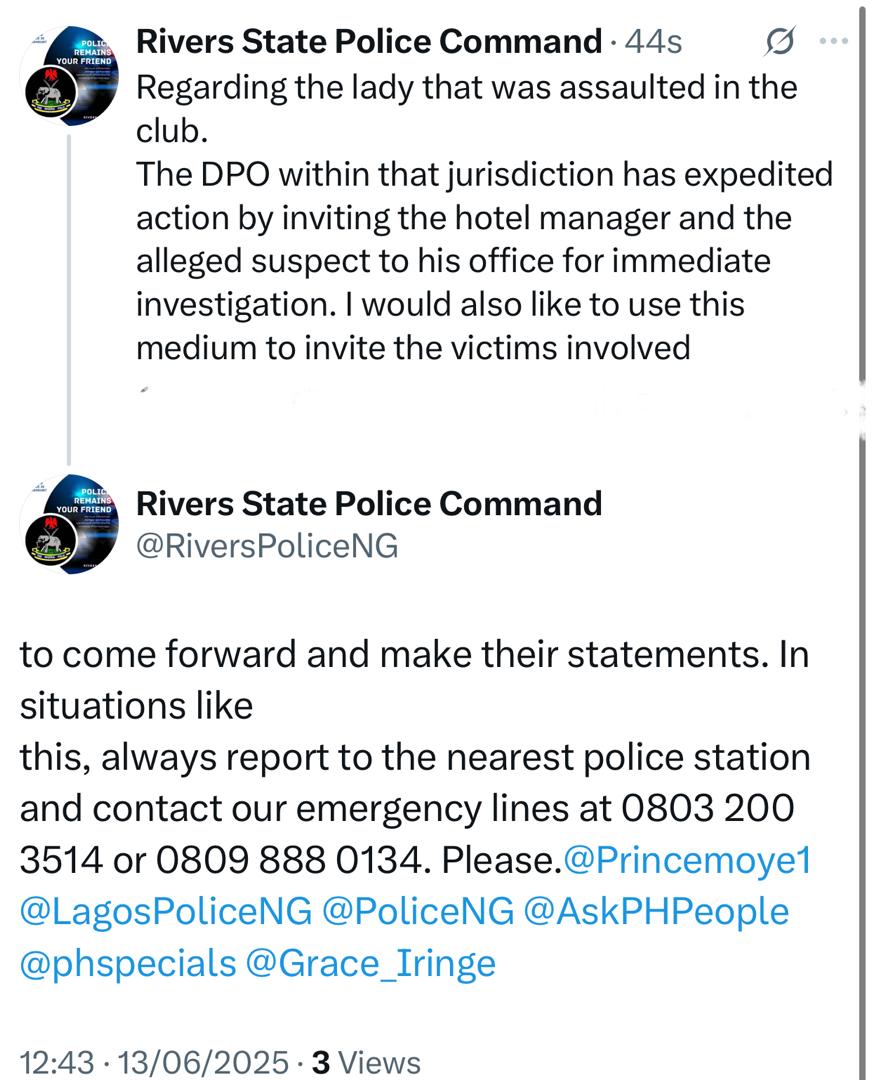Visit the @LagosPoliceNG mention

(165, 911)
